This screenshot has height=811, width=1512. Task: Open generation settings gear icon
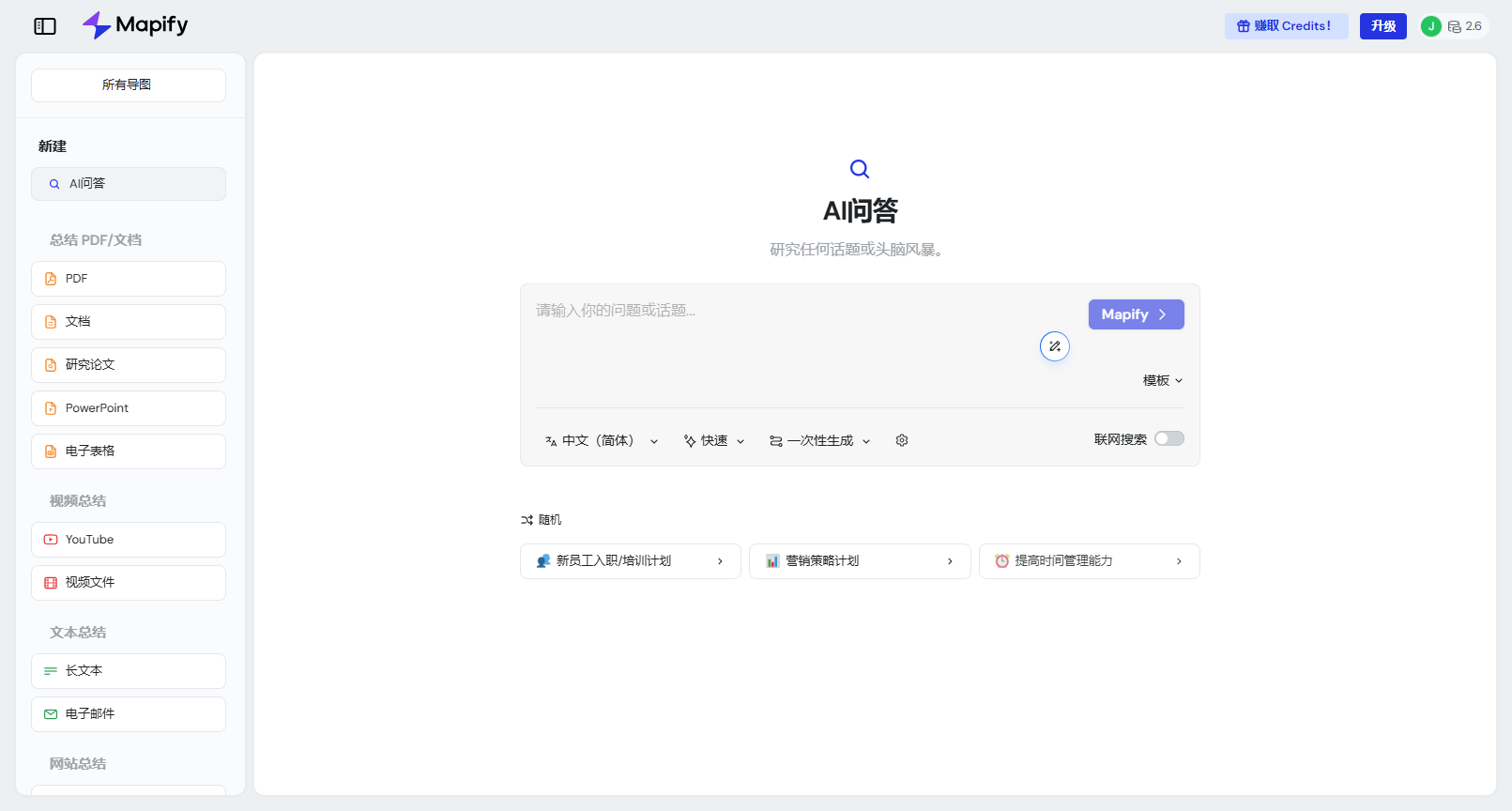click(x=902, y=440)
